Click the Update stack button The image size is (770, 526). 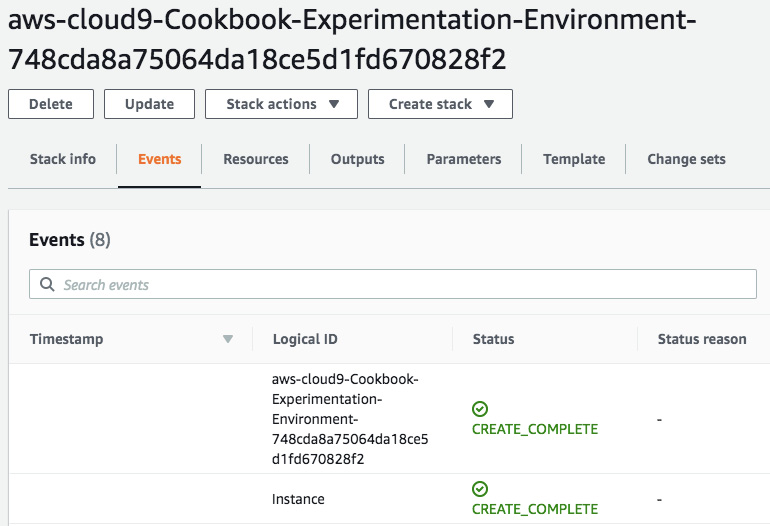(149, 104)
